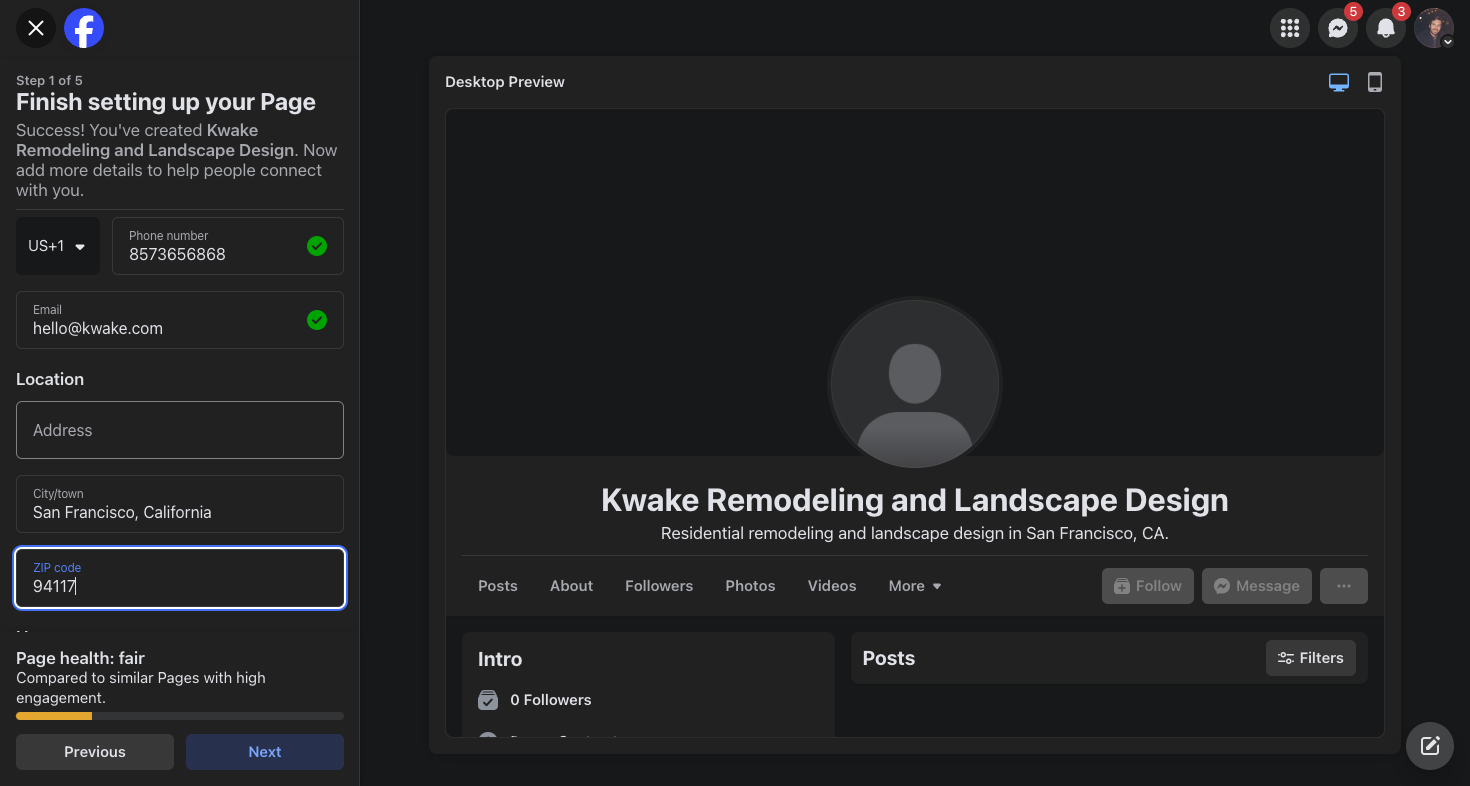
Task: Open the US+1 country code dropdown
Action: click(58, 246)
